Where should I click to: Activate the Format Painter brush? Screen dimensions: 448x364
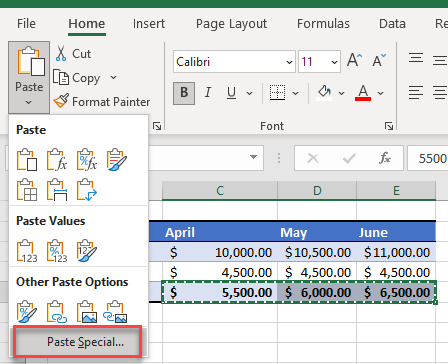[x=61, y=101]
